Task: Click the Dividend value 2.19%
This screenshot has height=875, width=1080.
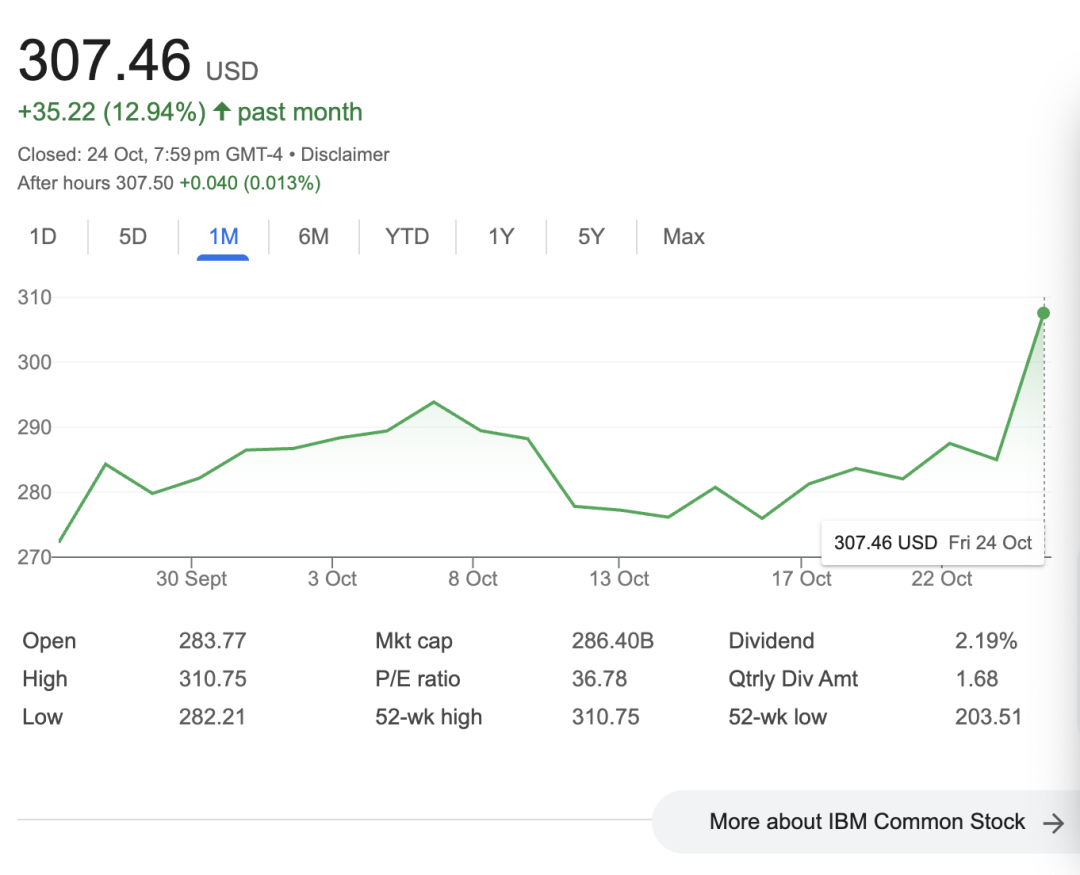Action: coord(985,641)
